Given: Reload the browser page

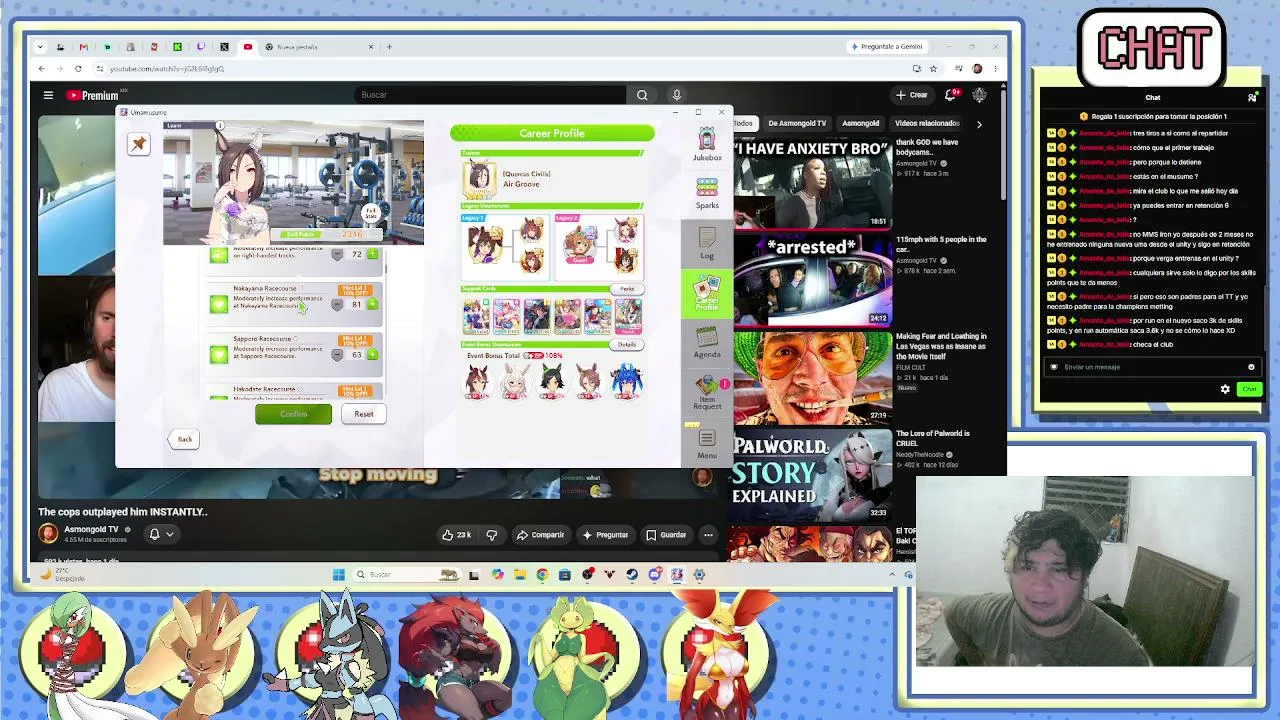Looking at the screenshot, I should point(78,69).
